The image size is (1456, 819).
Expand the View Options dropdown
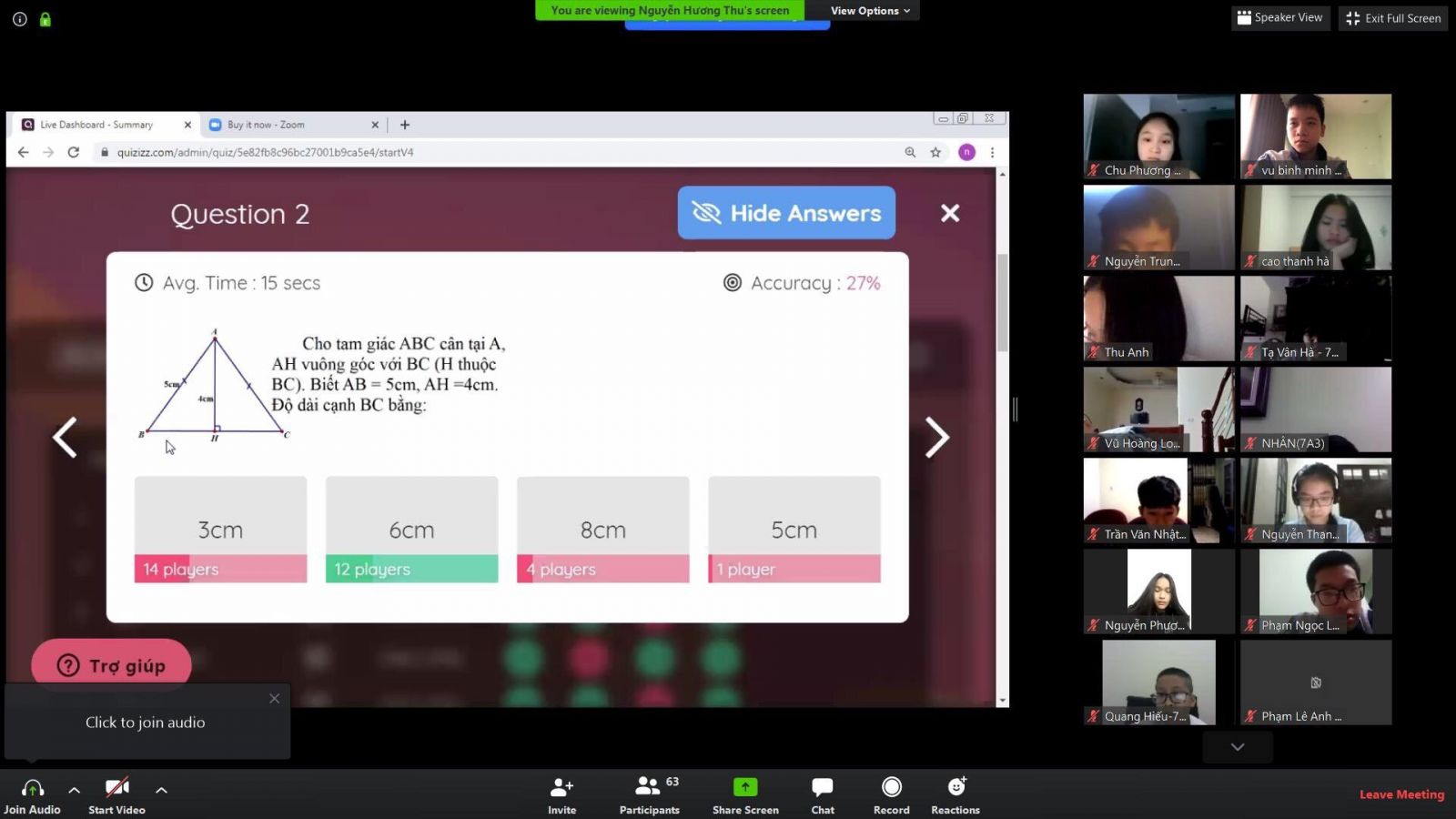pos(869,11)
